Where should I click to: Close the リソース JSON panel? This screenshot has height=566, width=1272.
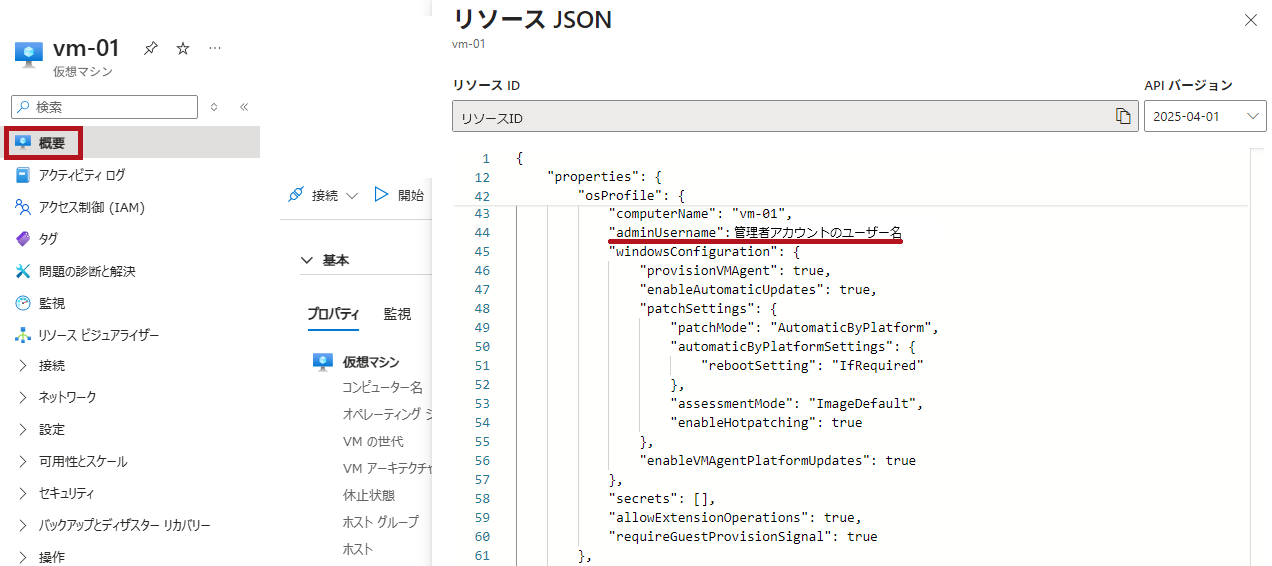pyautogui.click(x=1250, y=20)
